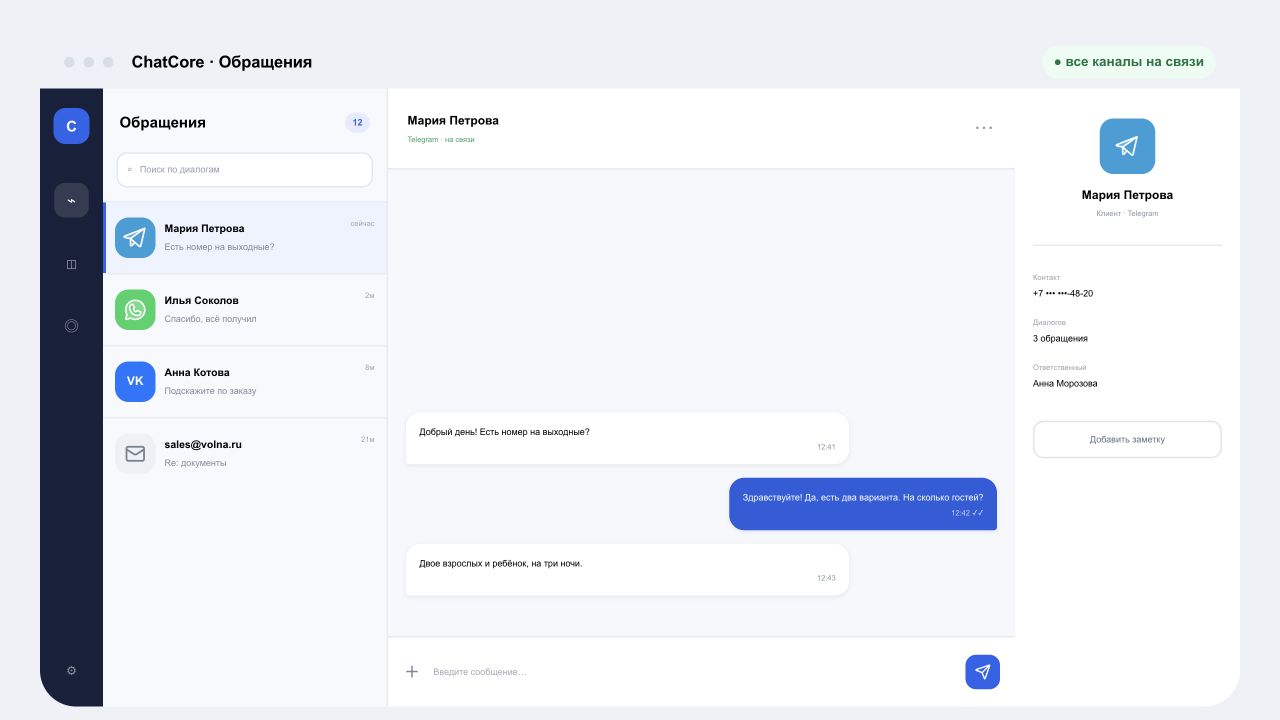Click WhatsApp icon beside Илья Соколов

135,310
